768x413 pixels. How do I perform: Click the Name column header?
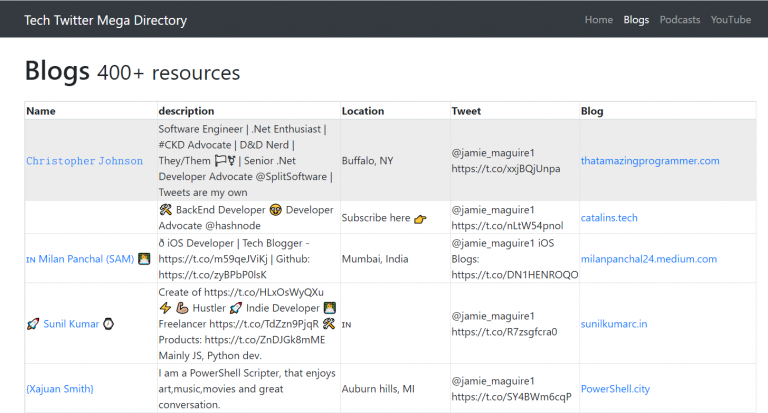point(41,111)
